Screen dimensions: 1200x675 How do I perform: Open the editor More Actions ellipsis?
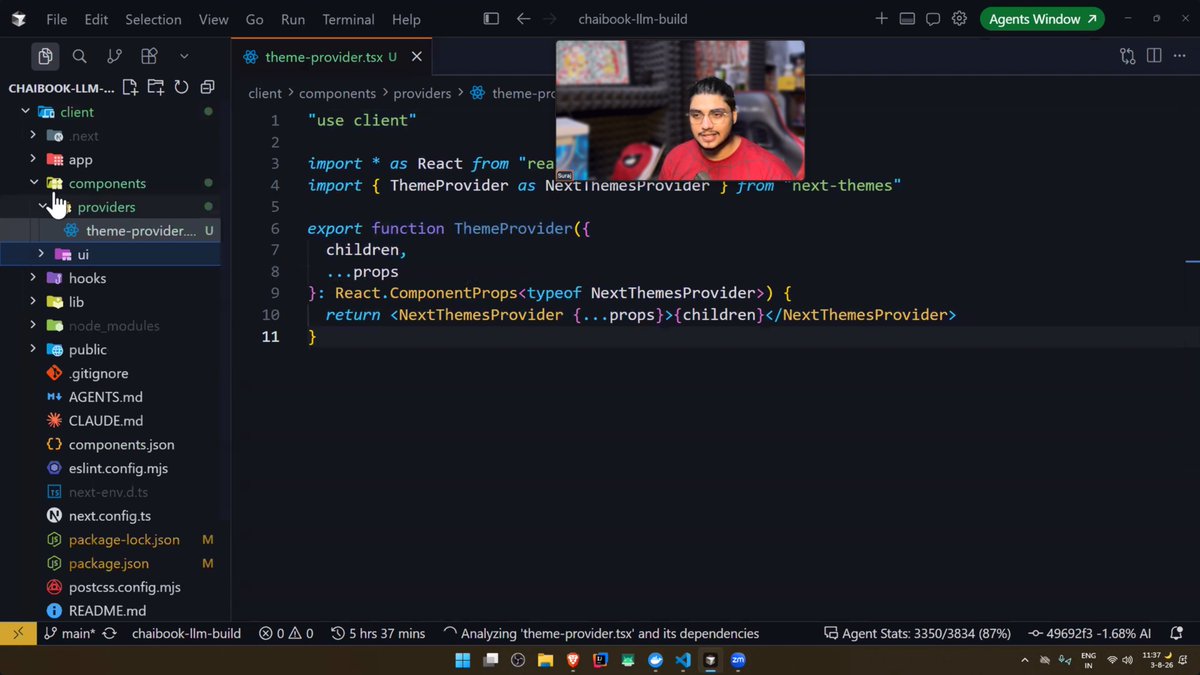coord(1179,57)
